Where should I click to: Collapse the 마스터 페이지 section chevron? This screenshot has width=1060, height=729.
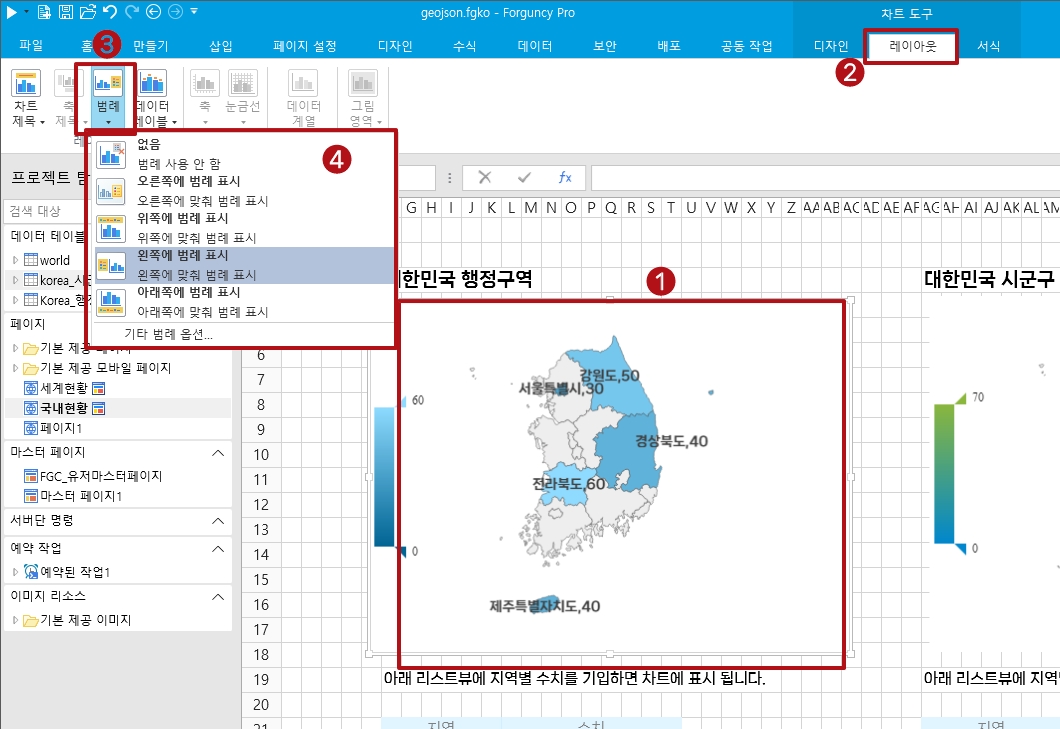click(218, 452)
